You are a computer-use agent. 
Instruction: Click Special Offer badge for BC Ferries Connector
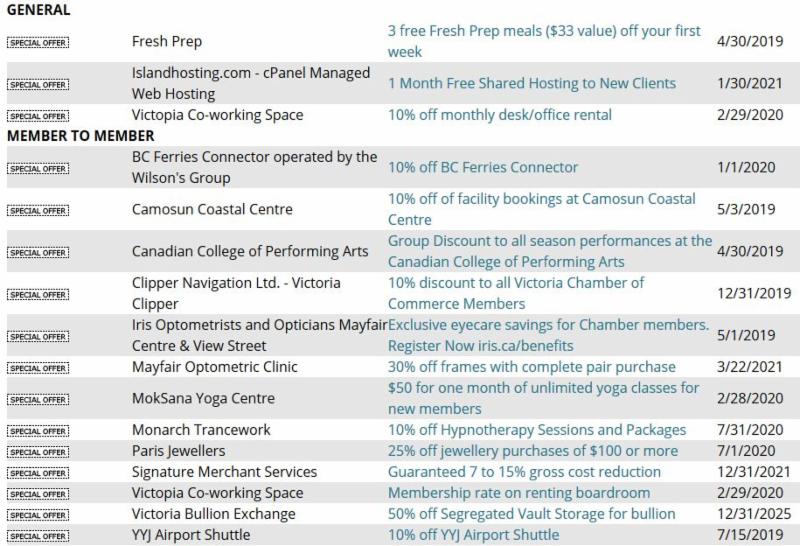coord(38,169)
